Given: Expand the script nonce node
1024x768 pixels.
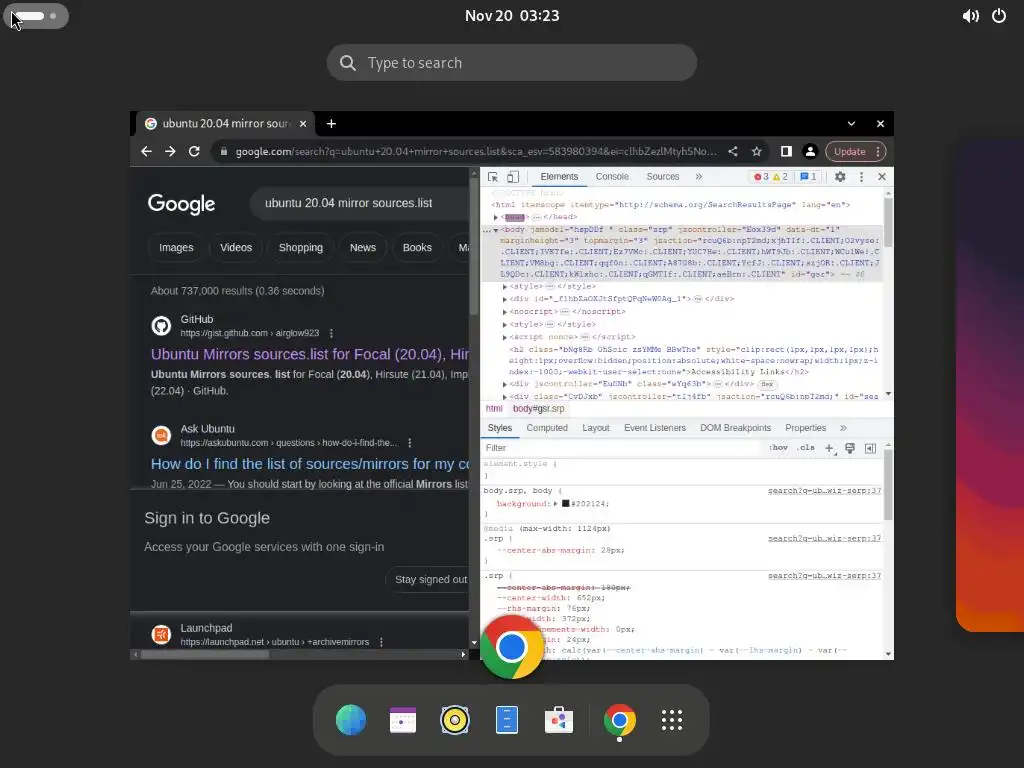Looking at the screenshot, I should click(x=505, y=338).
